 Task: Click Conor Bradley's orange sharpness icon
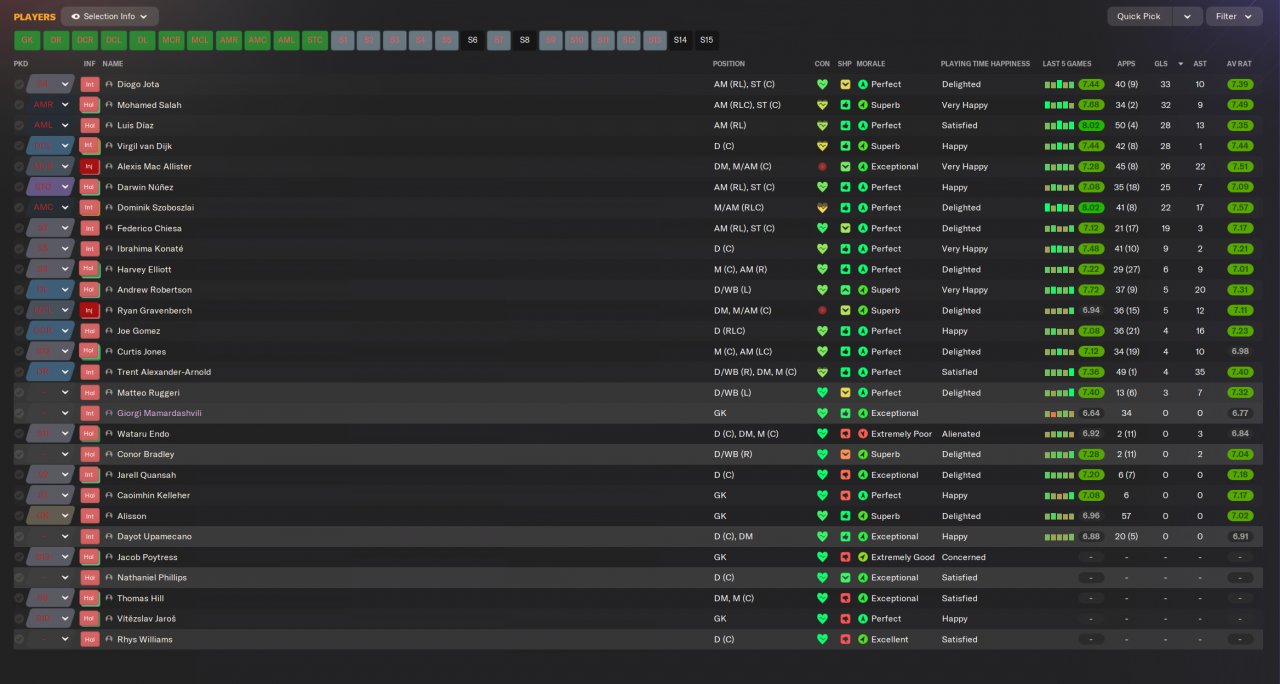pyautogui.click(x=845, y=454)
